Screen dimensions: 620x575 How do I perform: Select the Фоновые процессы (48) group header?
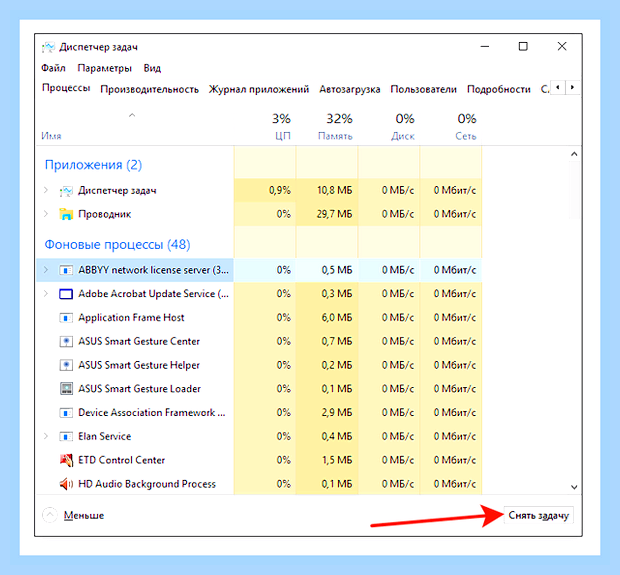tap(117, 244)
